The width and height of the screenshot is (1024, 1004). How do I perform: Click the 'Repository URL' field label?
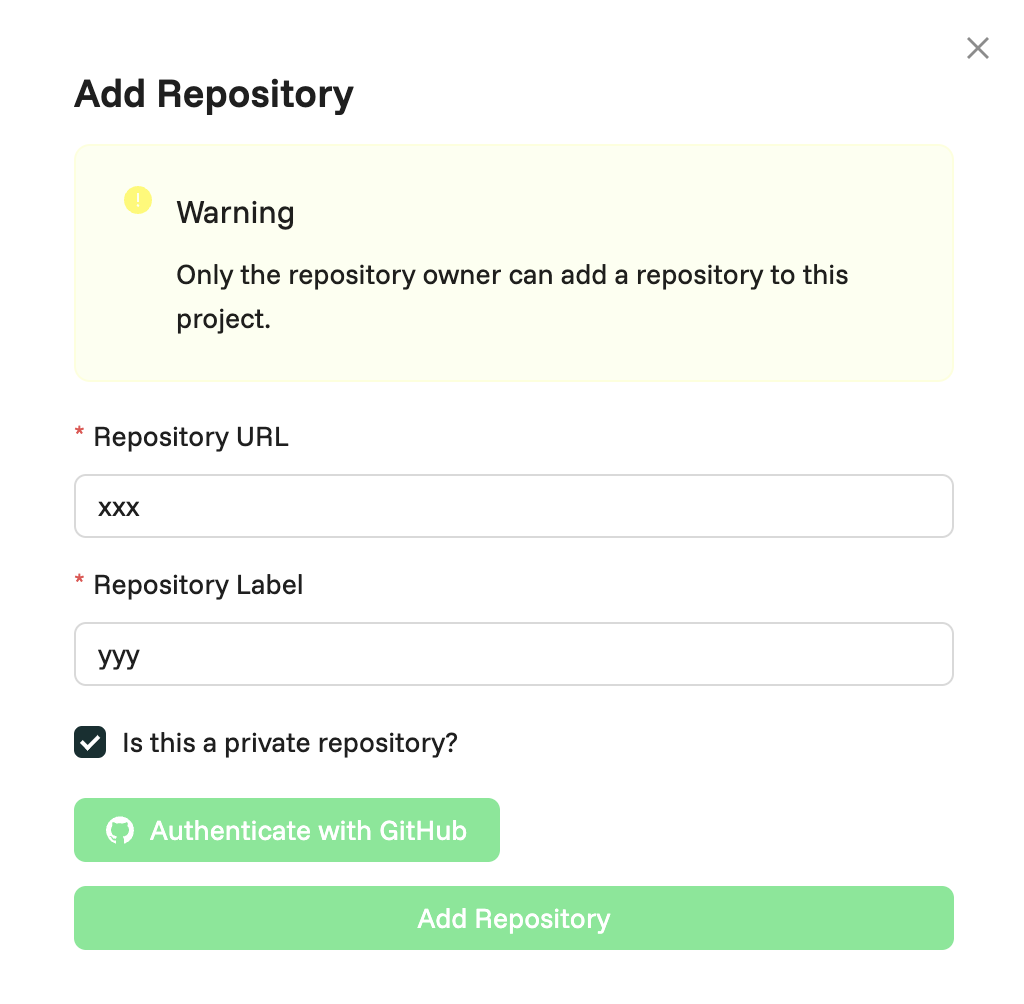click(x=190, y=437)
